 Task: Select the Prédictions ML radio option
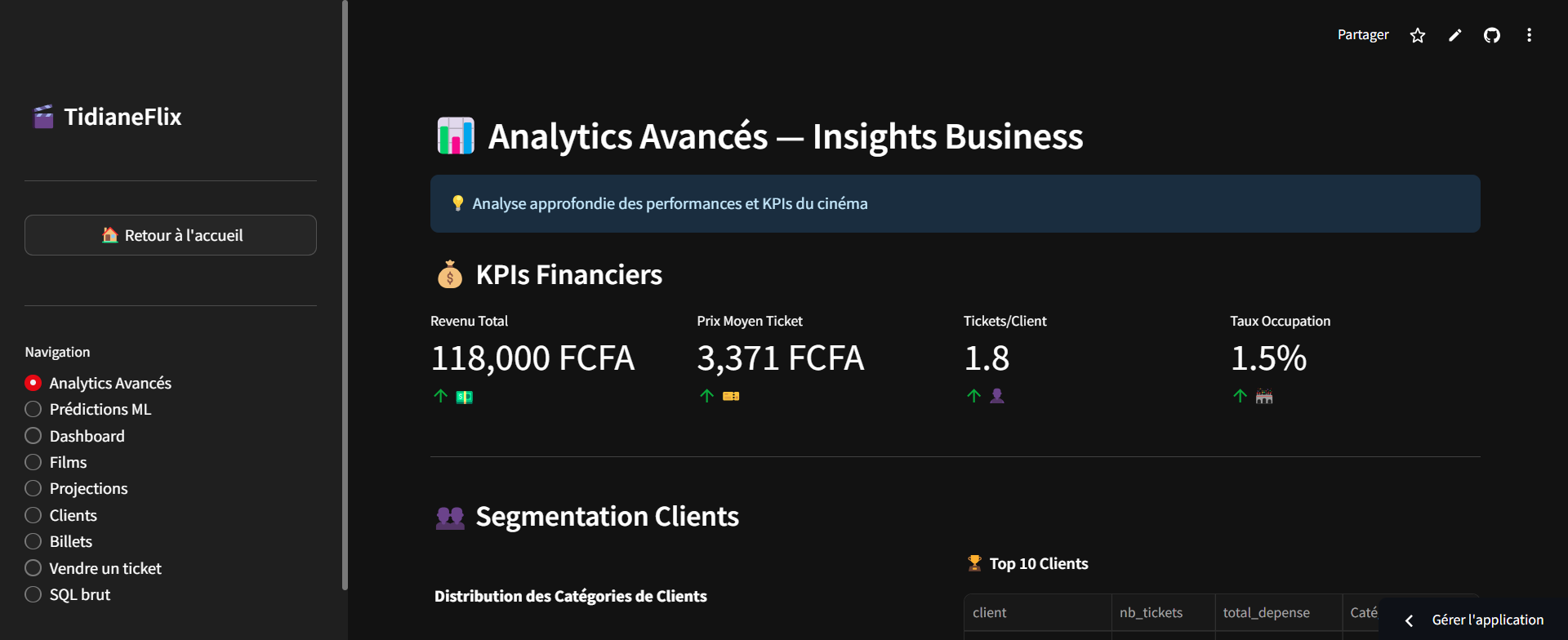33,409
